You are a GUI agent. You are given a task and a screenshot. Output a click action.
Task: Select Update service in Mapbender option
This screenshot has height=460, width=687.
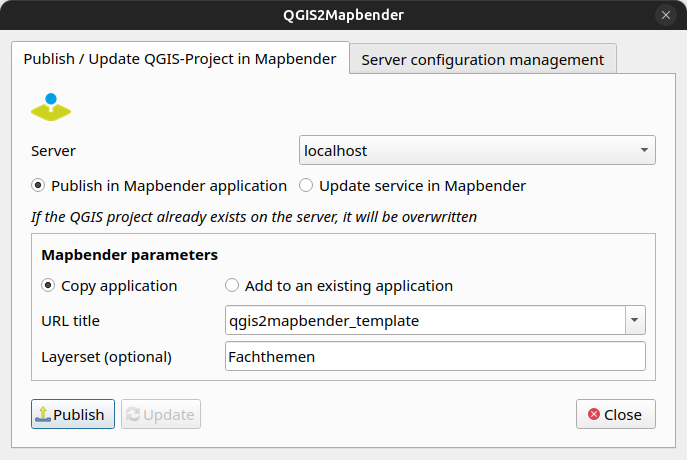(306, 185)
